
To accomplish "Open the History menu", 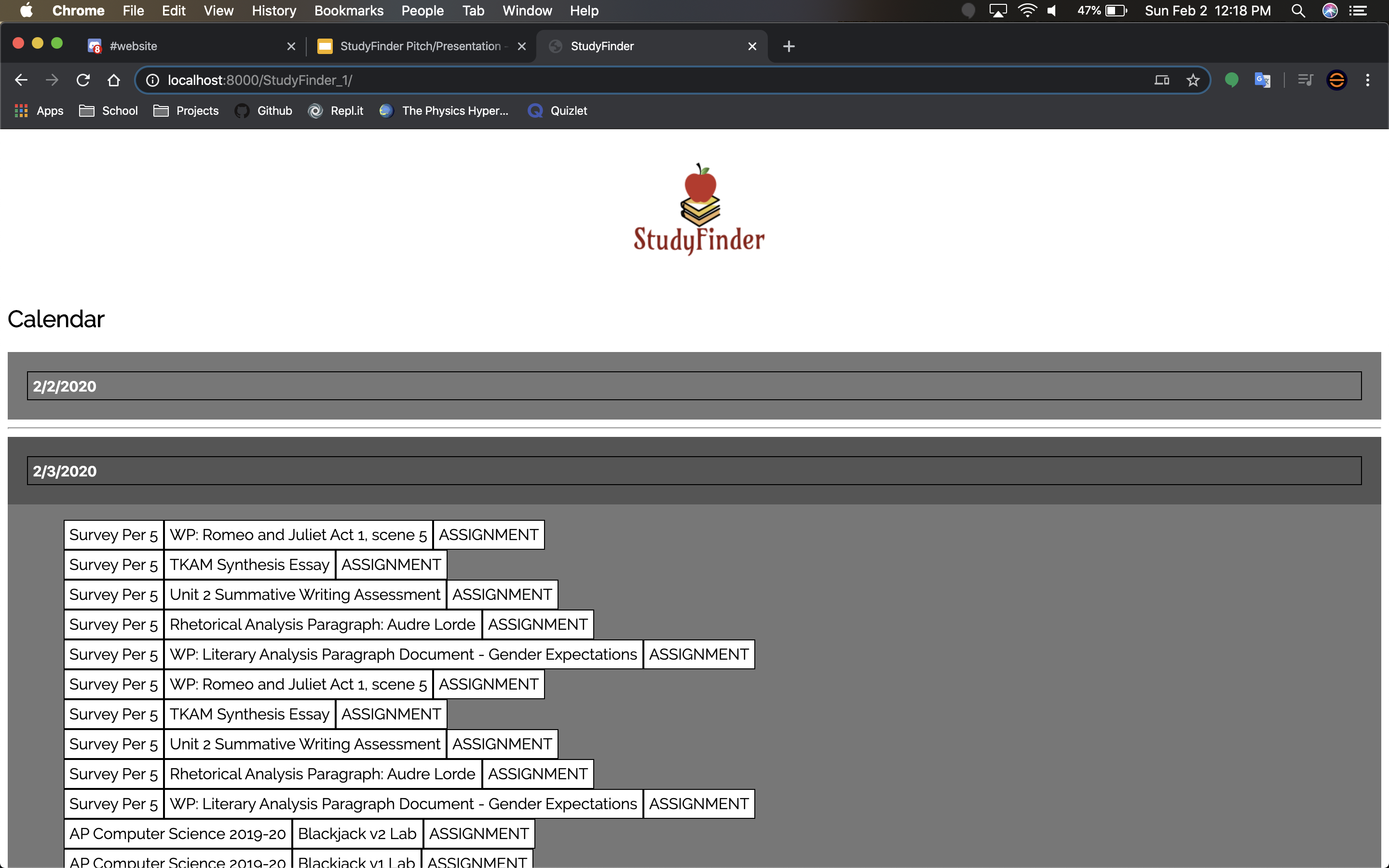I will pos(274,10).
